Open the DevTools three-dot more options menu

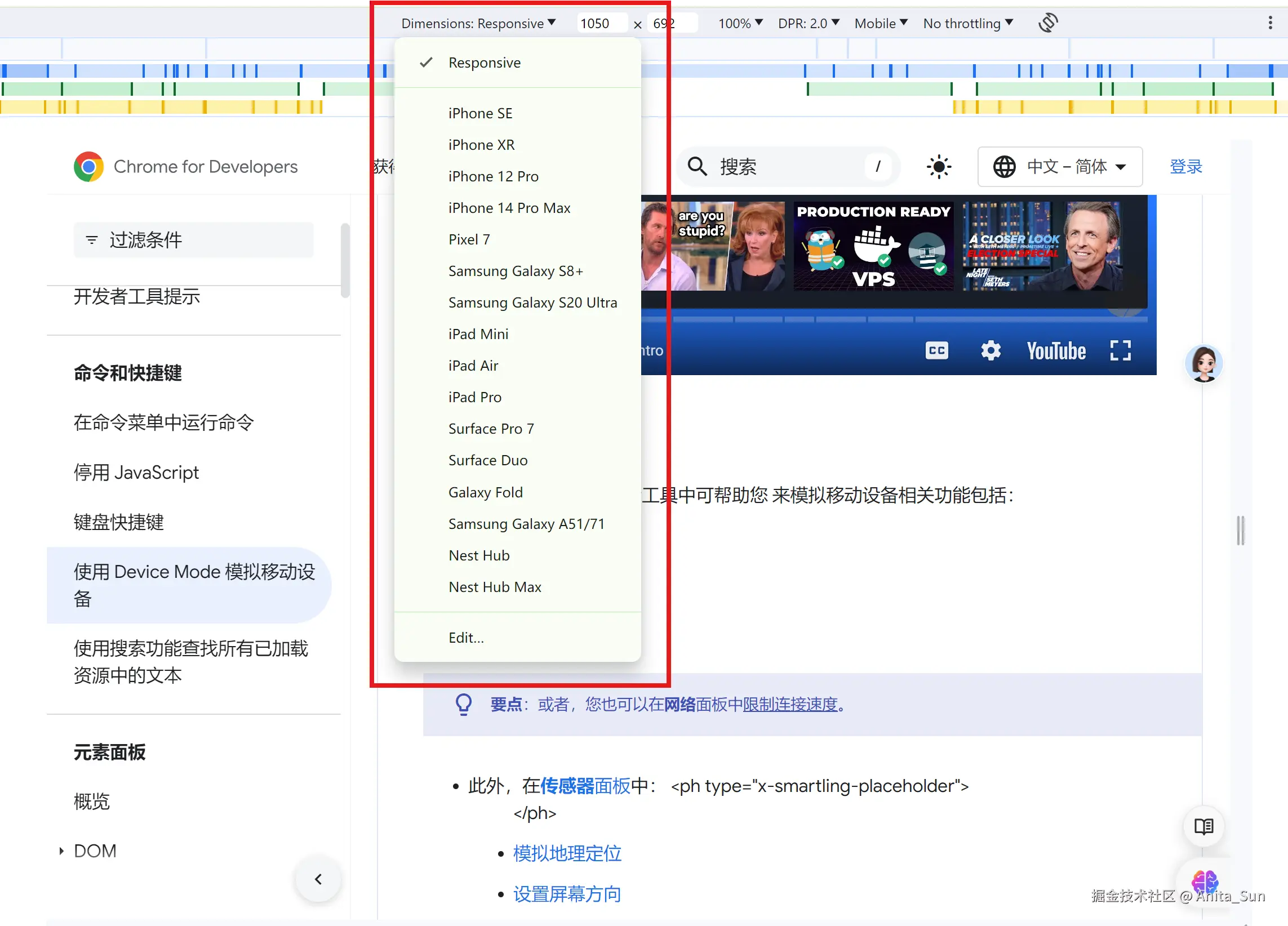1270,23
